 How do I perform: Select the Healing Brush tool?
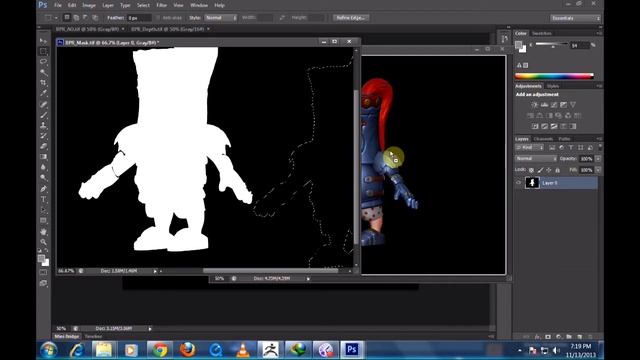click(x=43, y=104)
